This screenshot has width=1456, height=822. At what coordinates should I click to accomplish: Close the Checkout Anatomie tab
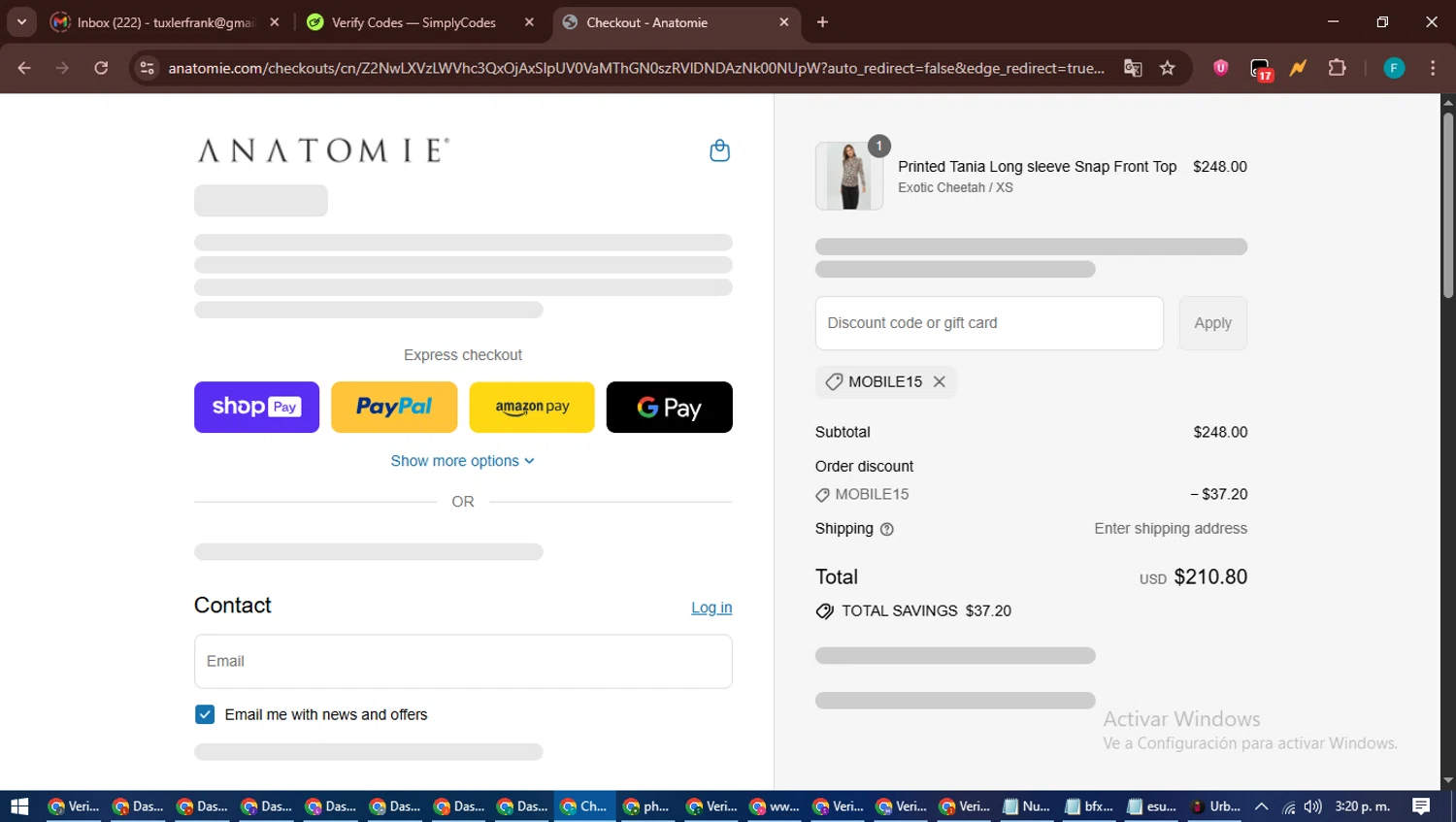[784, 22]
